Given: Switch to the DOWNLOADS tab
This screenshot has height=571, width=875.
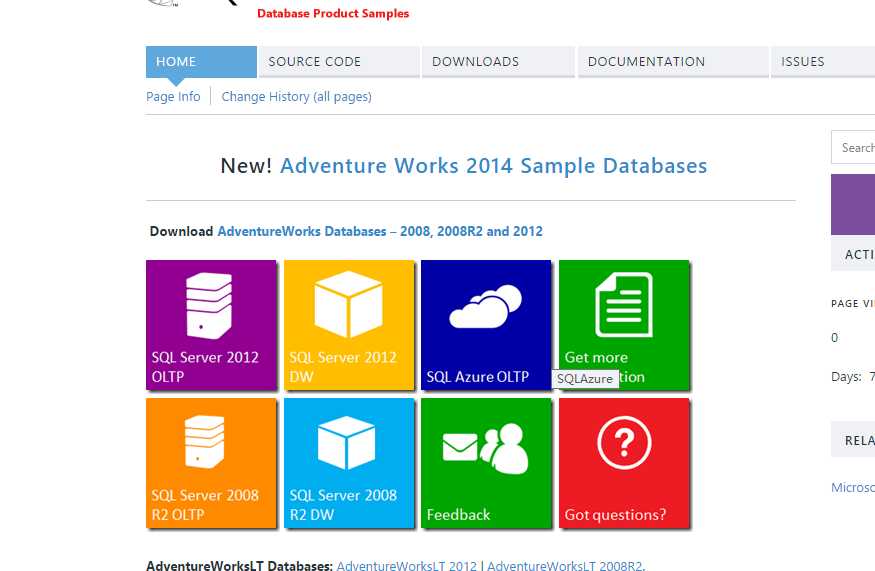Looking at the screenshot, I should tap(498, 61).
